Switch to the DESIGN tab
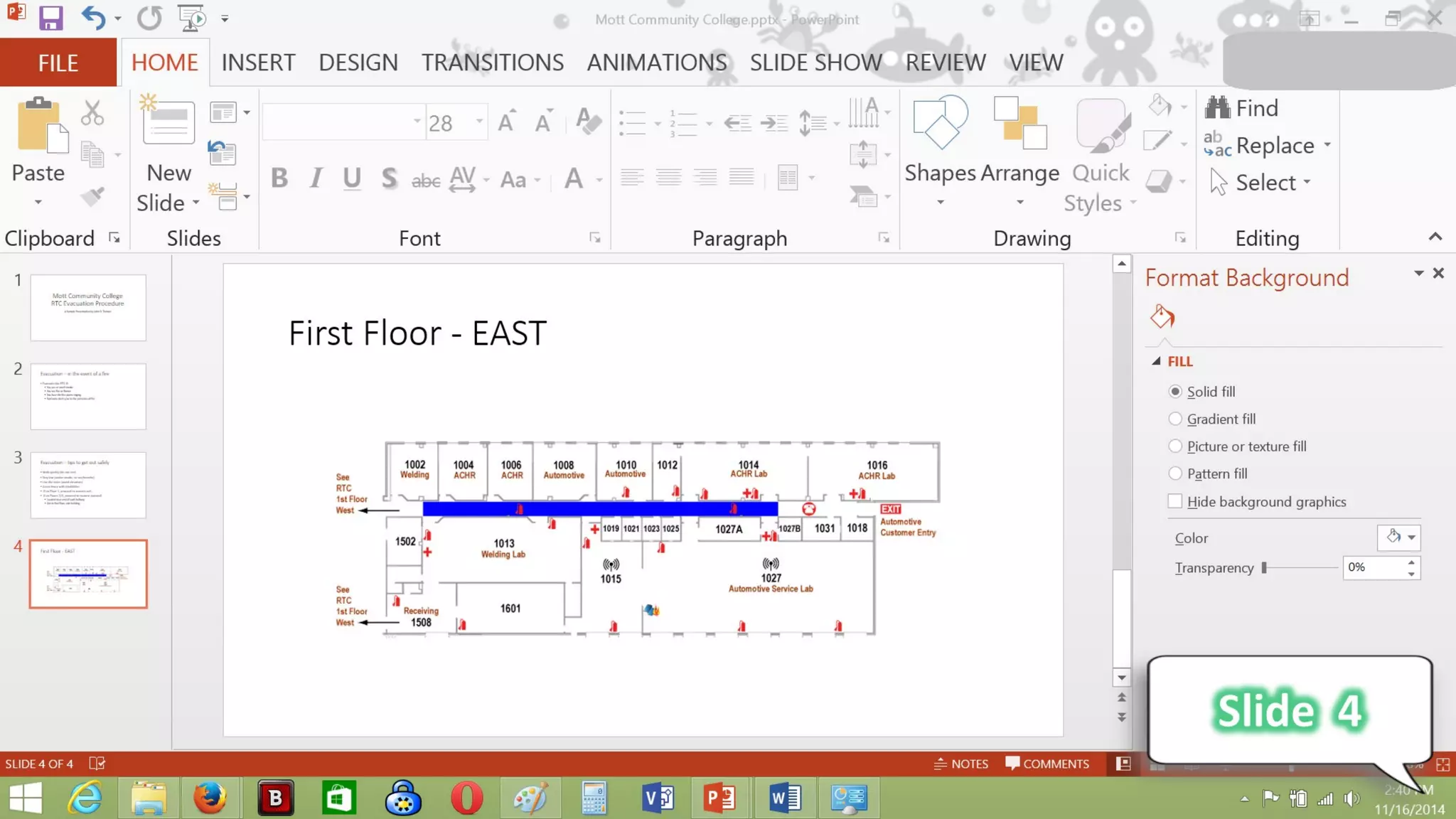 pyautogui.click(x=358, y=63)
